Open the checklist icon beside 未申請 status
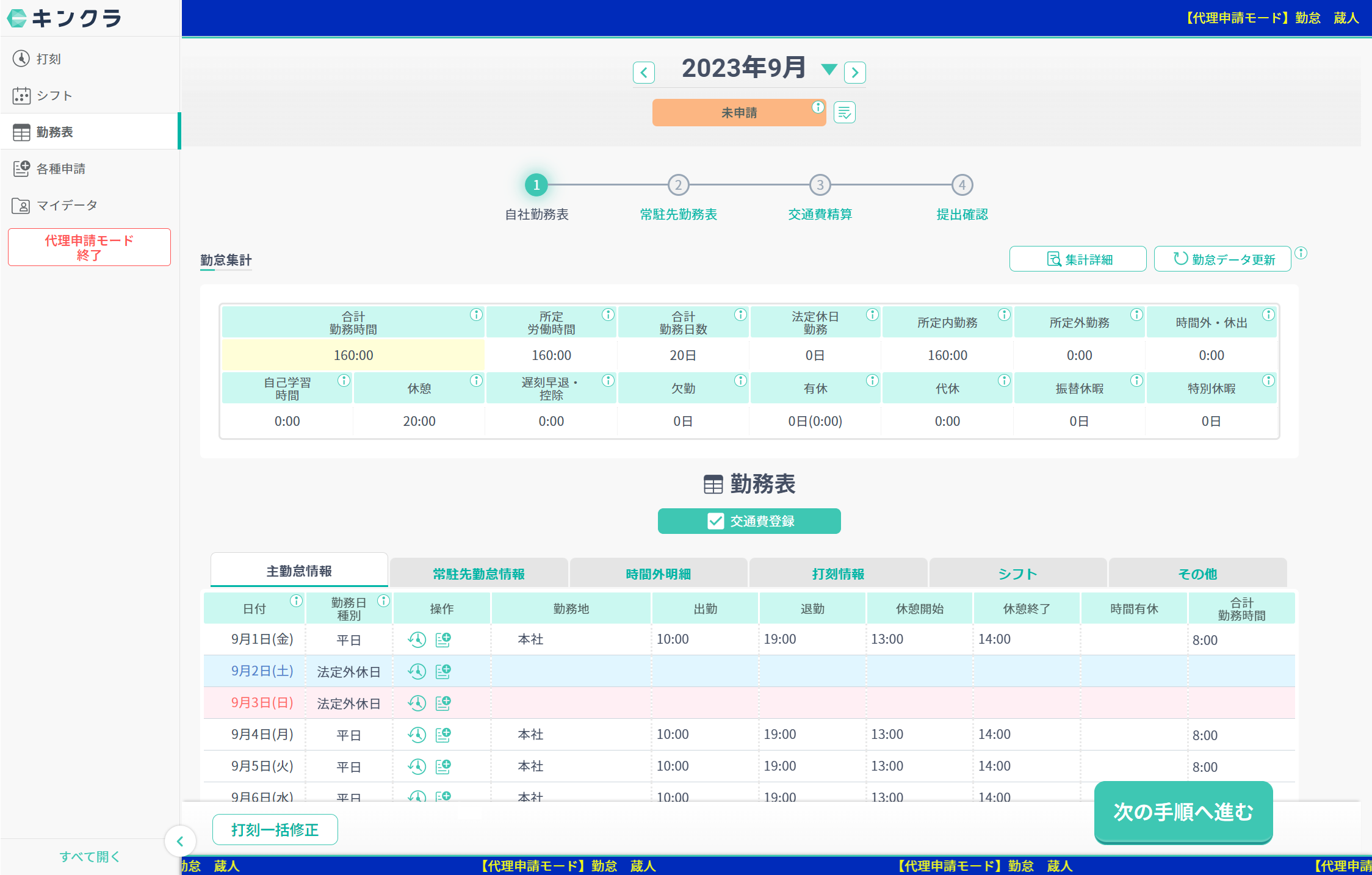 [844, 112]
